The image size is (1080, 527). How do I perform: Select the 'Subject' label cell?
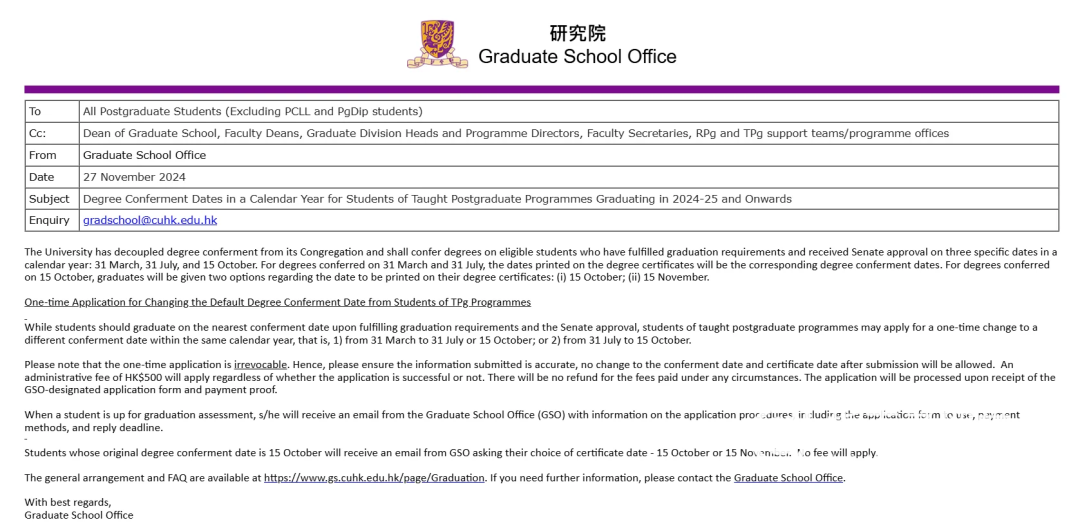pyautogui.click(x=49, y=199)
